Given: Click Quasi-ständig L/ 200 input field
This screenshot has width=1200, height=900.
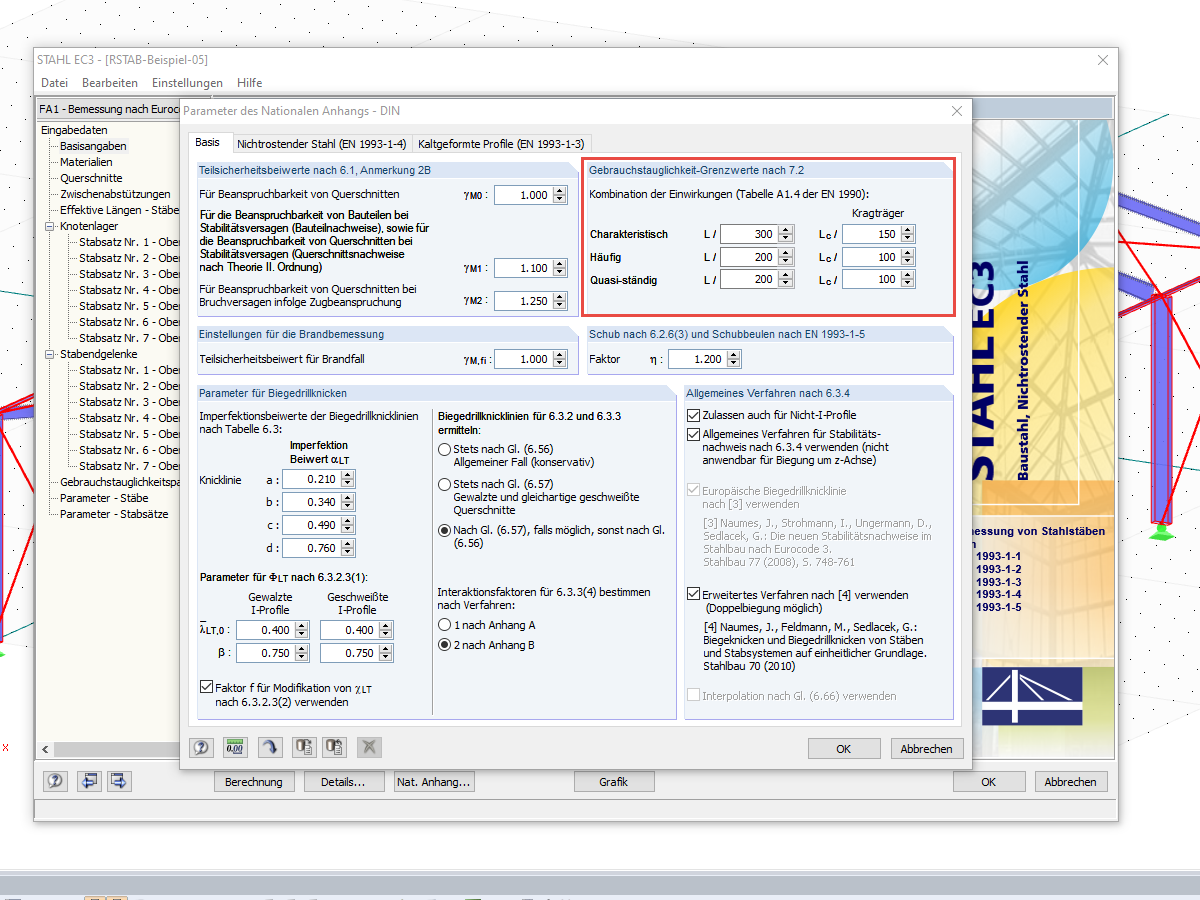Looking at the screenshot, I should click(x=749, y=280).
